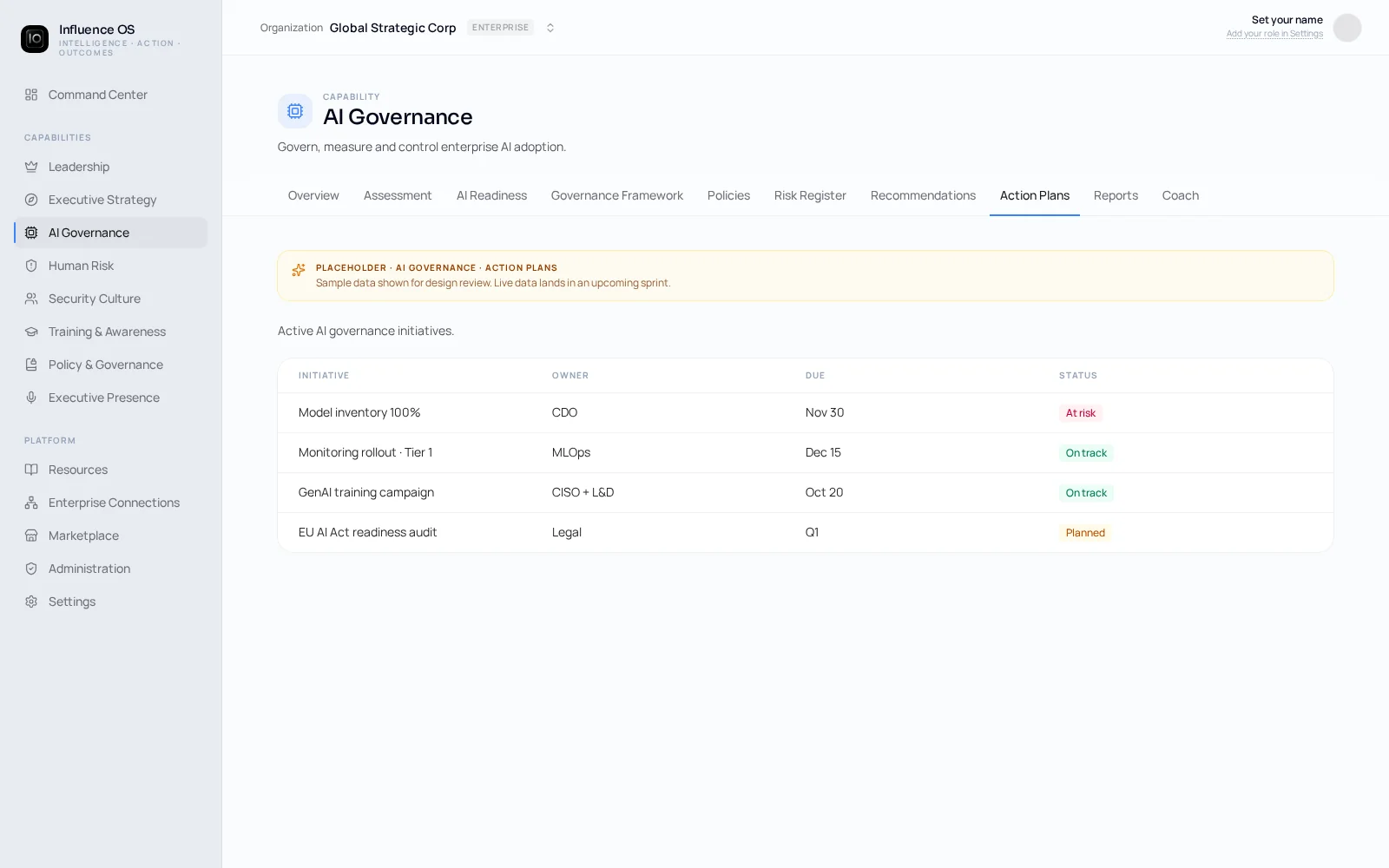Click the 'Oct 20' due date

pyautogui.click(x=825, y=492)
